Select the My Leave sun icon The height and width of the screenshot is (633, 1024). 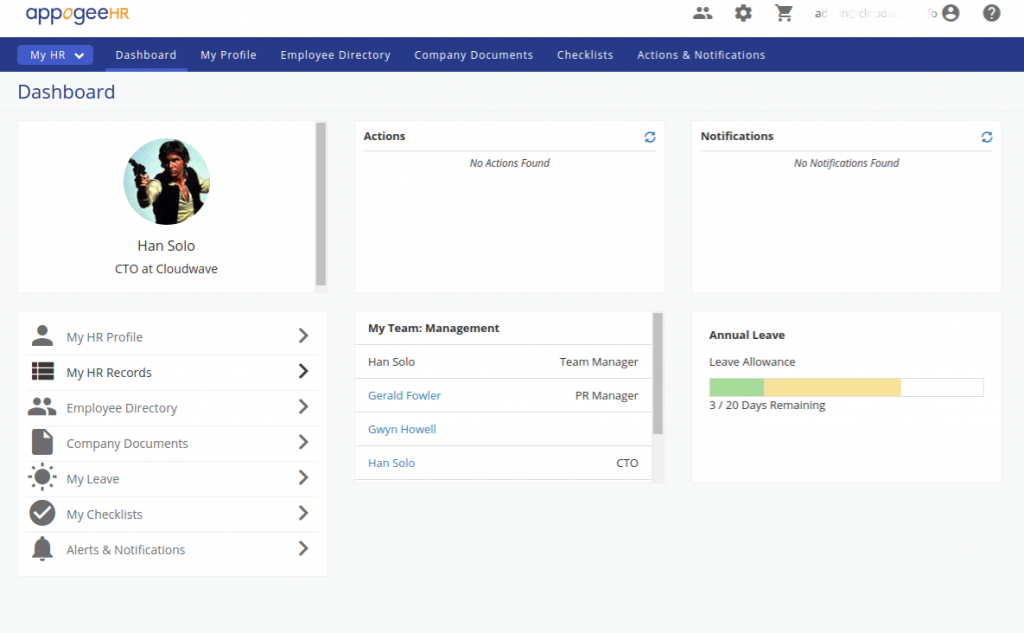[x=42, y=478]
